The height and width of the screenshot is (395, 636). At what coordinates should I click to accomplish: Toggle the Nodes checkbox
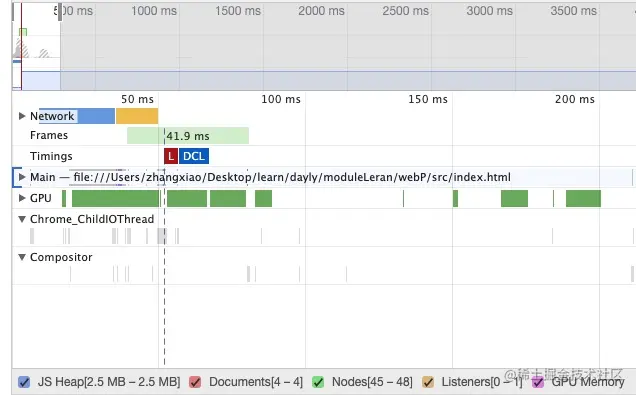tap(318, 382)
